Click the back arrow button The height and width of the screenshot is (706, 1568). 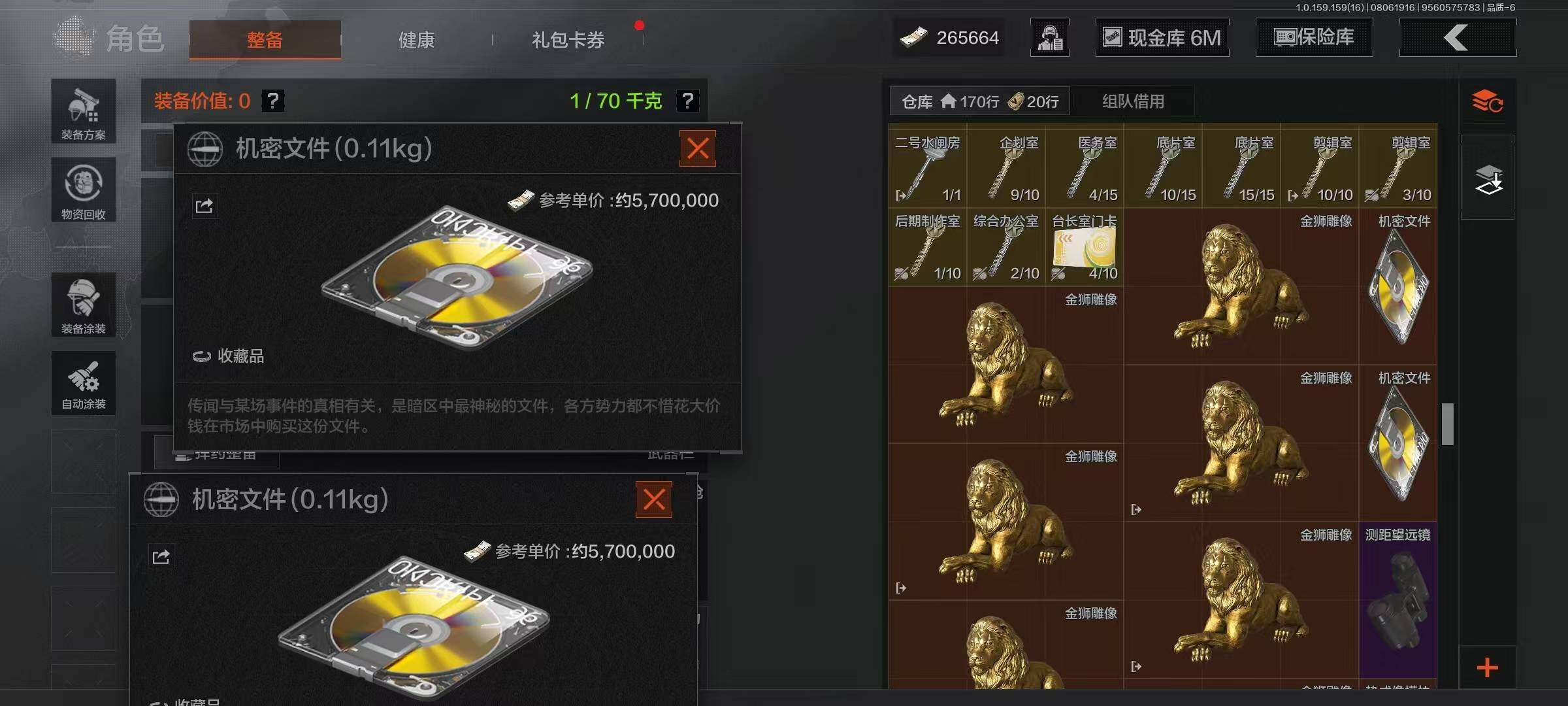tap(1458, 37)
